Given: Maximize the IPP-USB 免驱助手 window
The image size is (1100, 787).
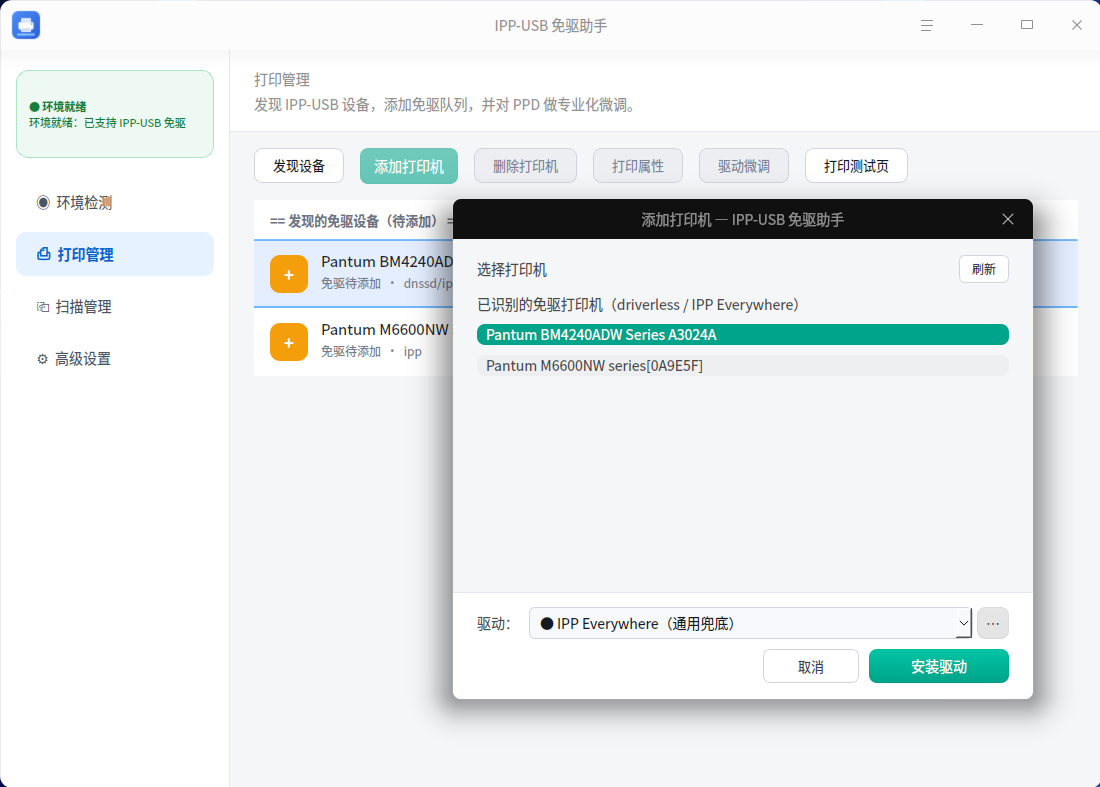Looking at the screenshot, I should tap(1027, 25).
